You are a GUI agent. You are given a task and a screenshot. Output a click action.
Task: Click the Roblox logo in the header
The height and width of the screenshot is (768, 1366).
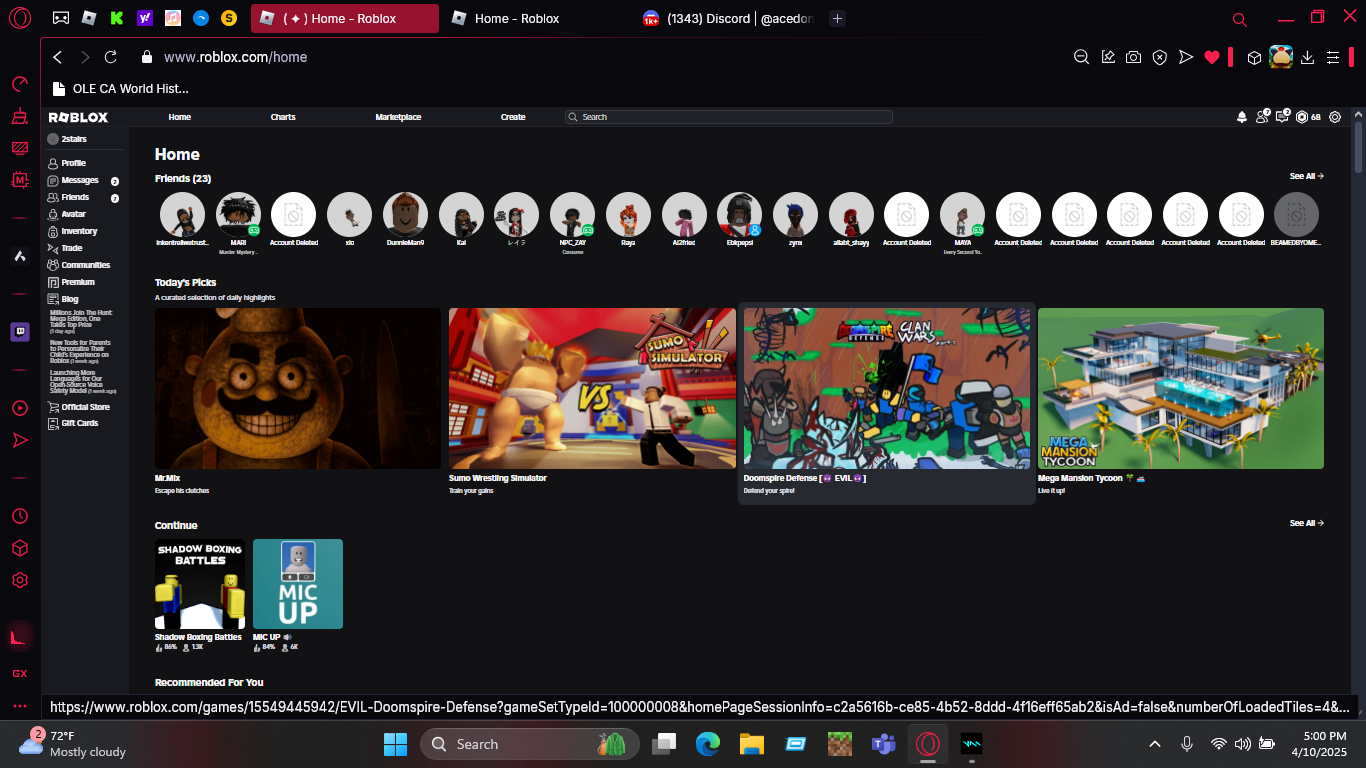[x=78, y=117]
